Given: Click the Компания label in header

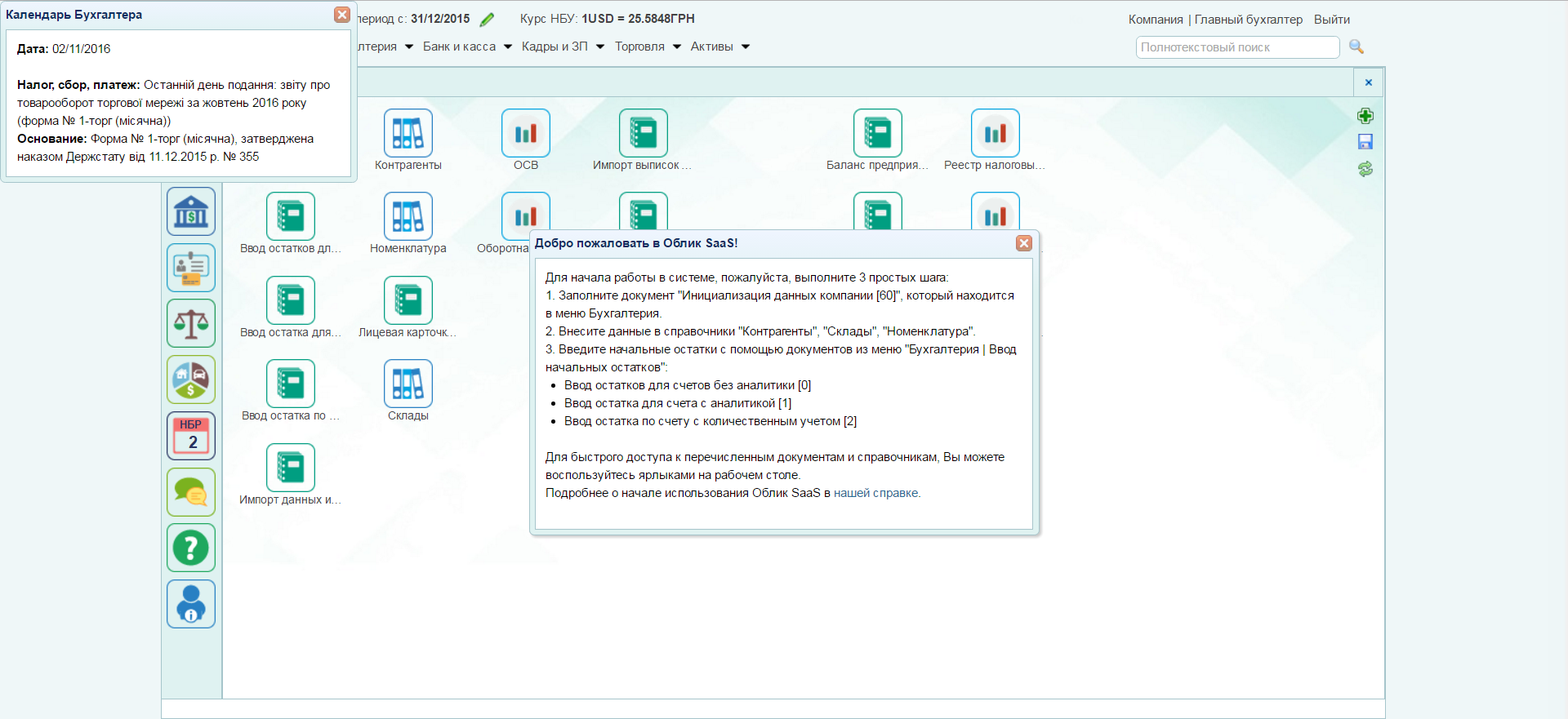Looking at the screenshot, I should click(x=1156, y=20).
